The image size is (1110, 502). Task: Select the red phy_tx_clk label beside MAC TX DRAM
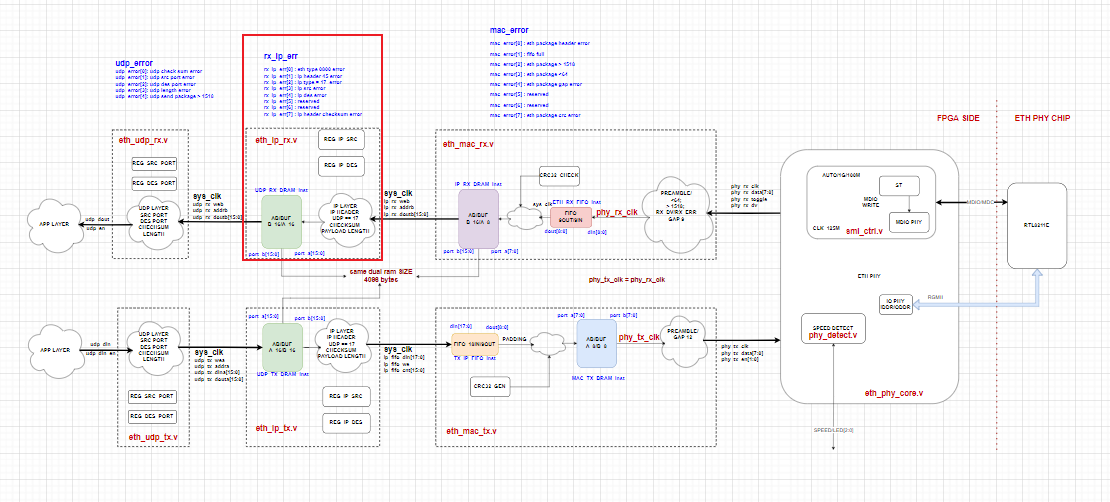tap(640, 338)
